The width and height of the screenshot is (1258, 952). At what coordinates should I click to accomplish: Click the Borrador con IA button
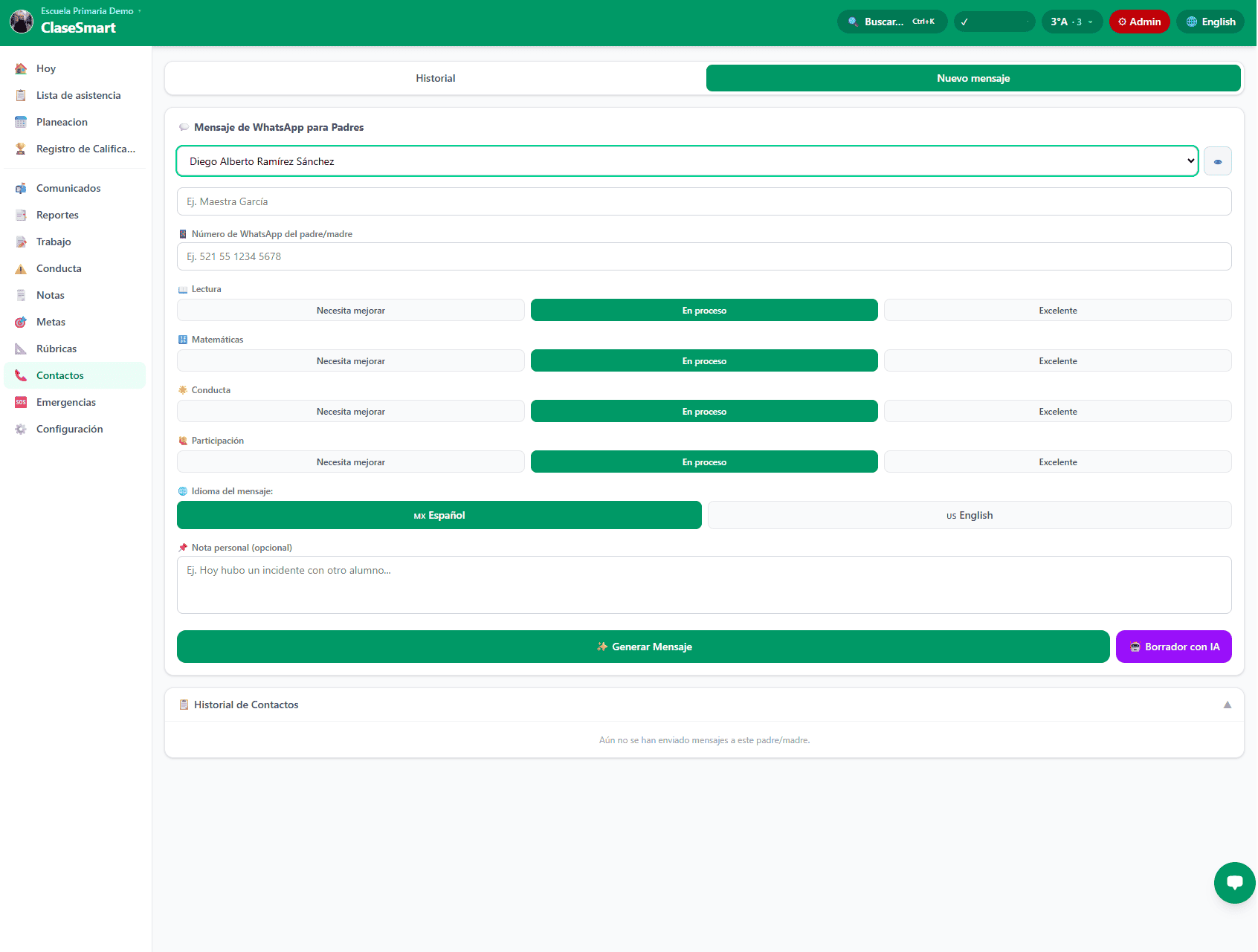coord(1174,647)
